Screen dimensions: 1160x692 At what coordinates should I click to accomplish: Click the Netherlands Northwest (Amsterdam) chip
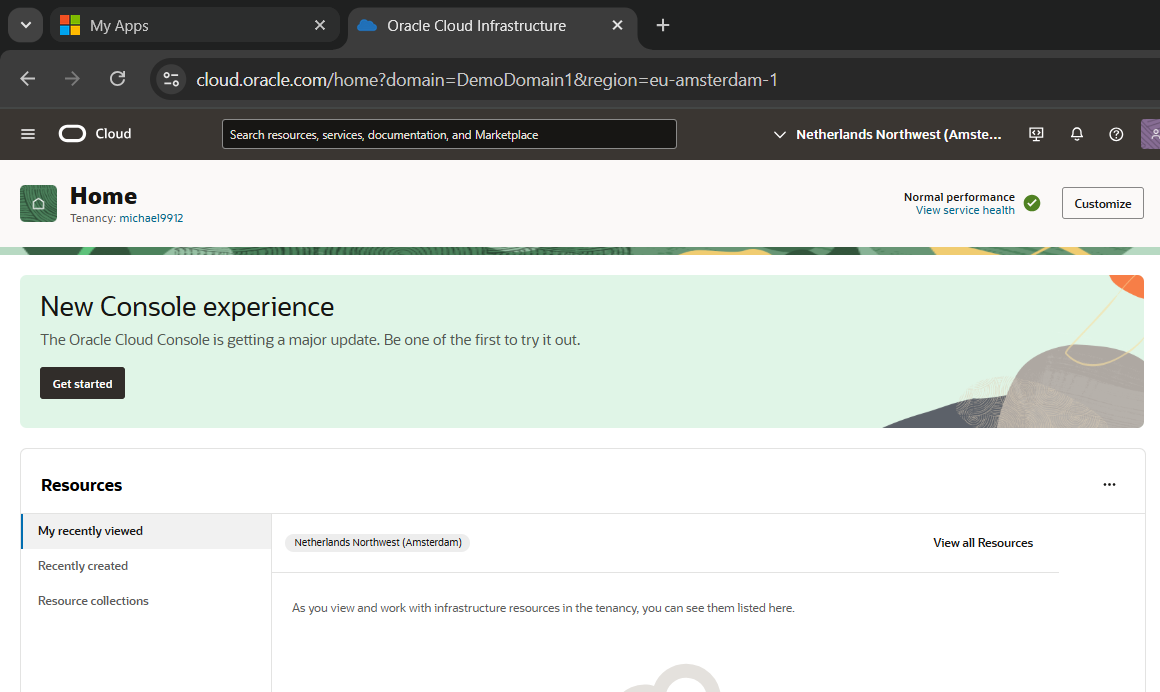(377, 542)
